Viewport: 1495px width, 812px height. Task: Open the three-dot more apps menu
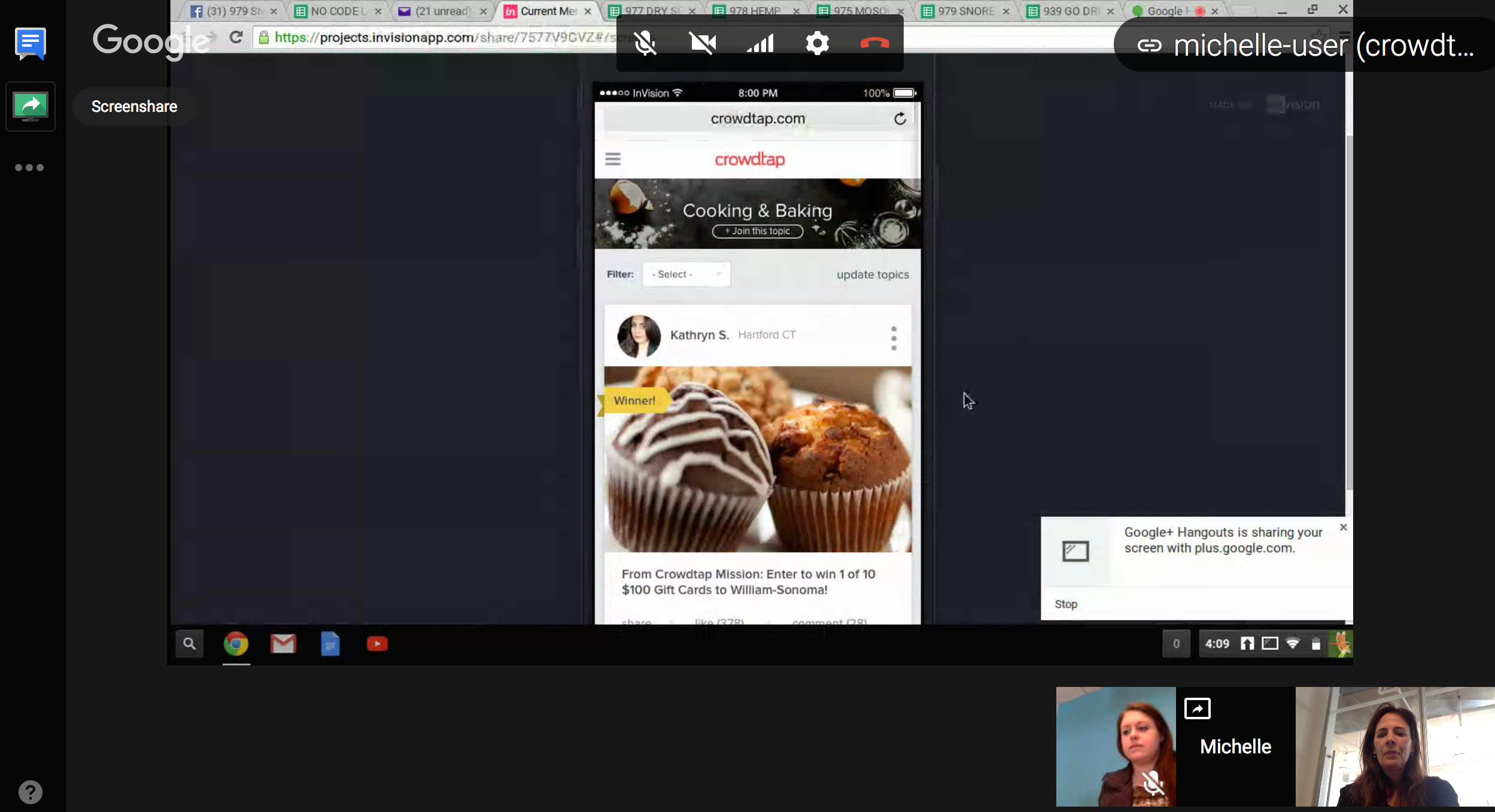[29, 168]
